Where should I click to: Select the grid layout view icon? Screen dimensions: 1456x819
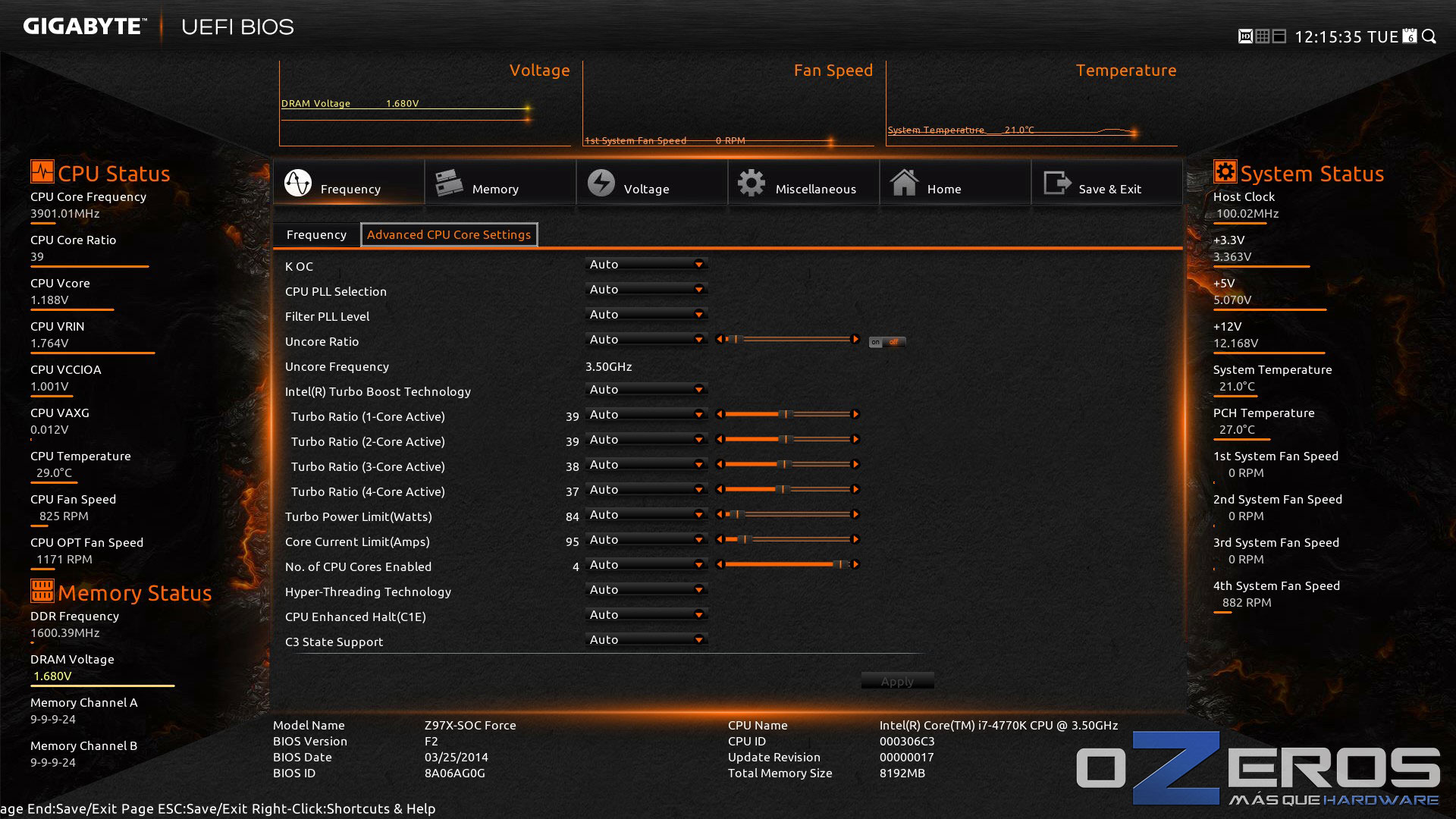1263,36
